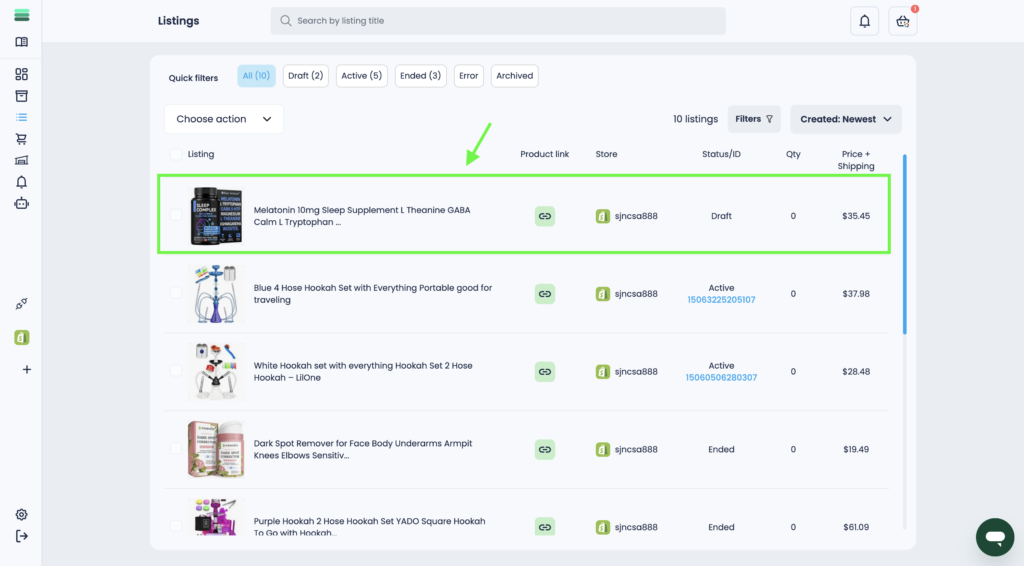Tick the select-all checkbox next to Listing header
This screenshot has height=566, width=1024.
pos(176,154)
